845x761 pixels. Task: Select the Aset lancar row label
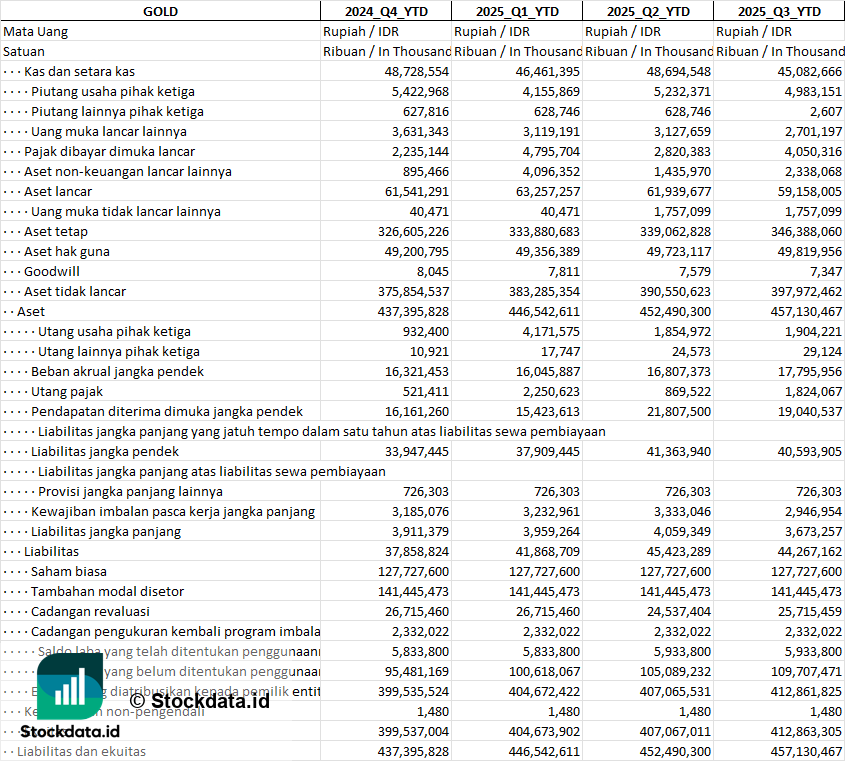pyautogui.click(x=58, y=191)
